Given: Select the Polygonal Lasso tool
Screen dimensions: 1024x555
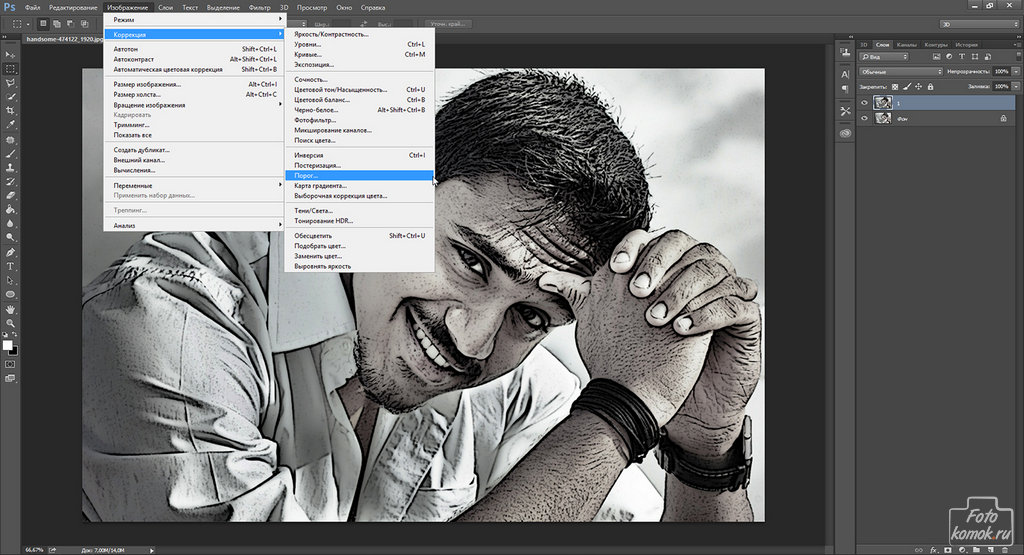Looking at the screenshot, I should [x=10, y=83].
